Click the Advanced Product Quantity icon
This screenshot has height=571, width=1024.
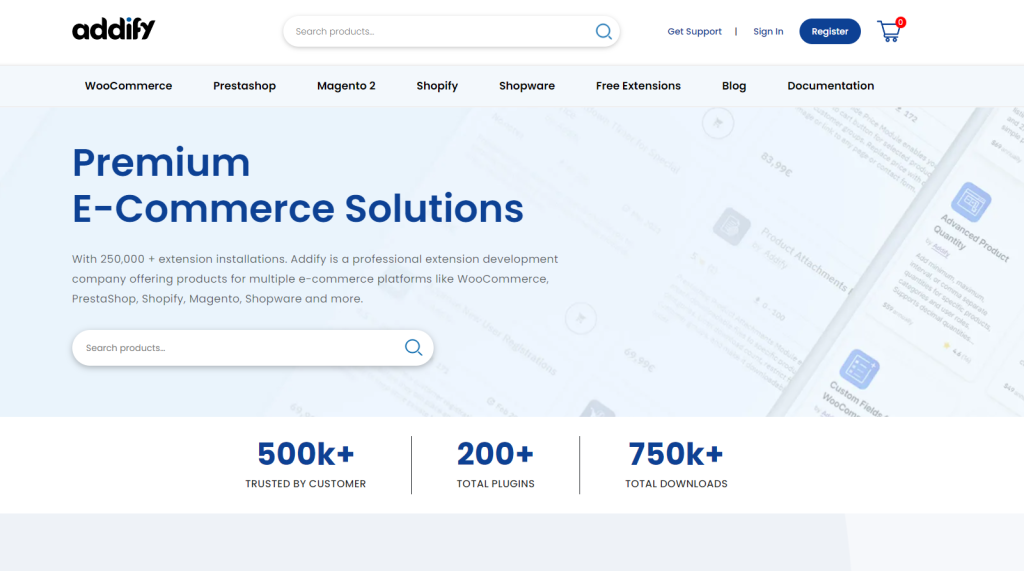[970, 203]
